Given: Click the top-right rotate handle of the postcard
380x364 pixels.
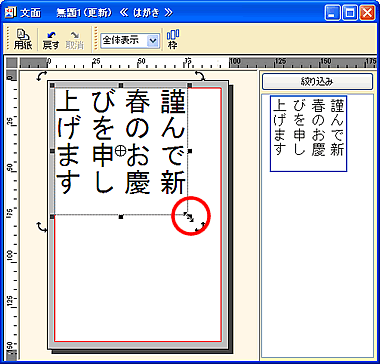Looking at the screenshot, I should [x=200, y=76].
